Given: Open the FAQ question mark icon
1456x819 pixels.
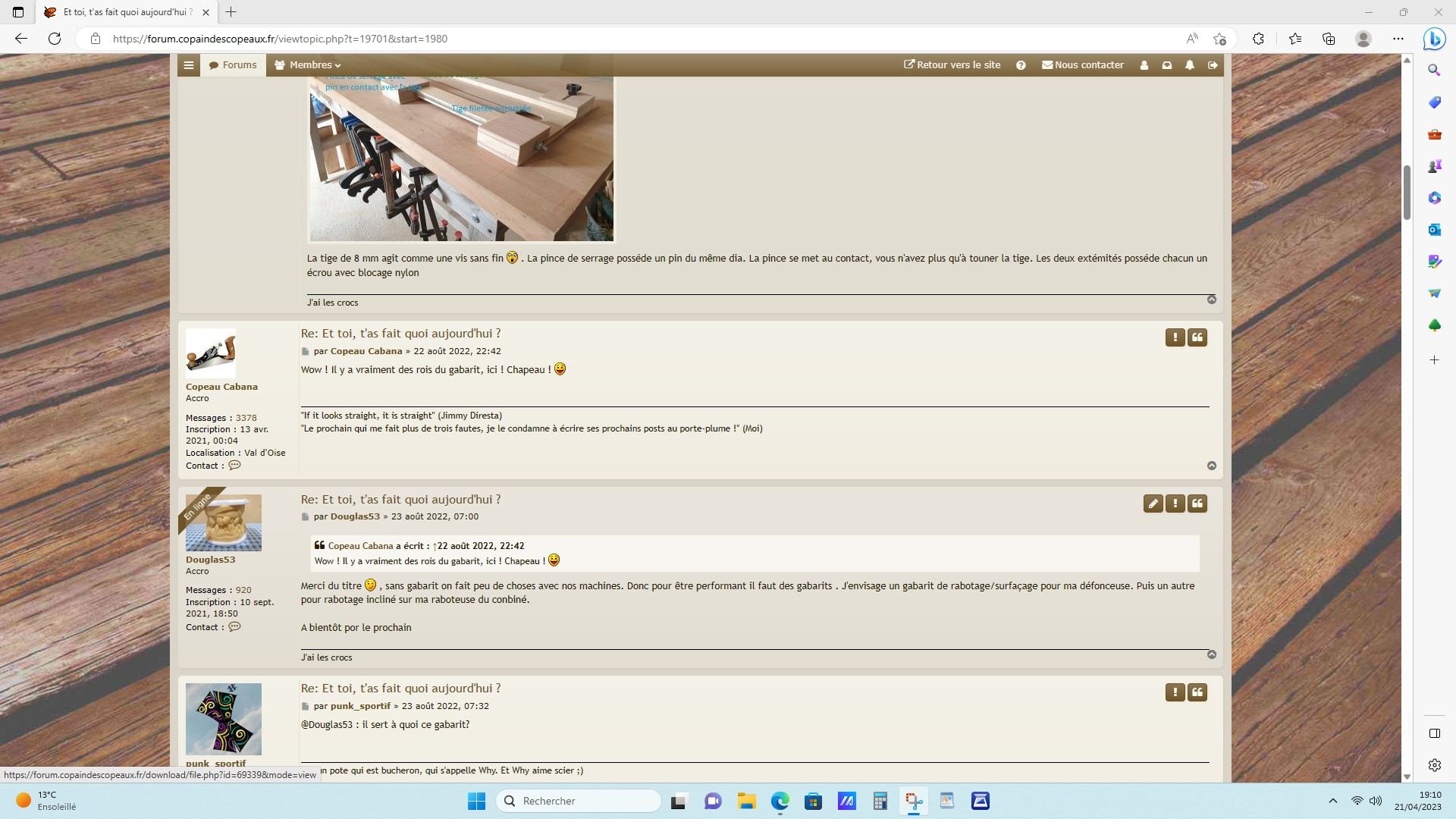Looking at the screenshot, I should click(1021, 65).
